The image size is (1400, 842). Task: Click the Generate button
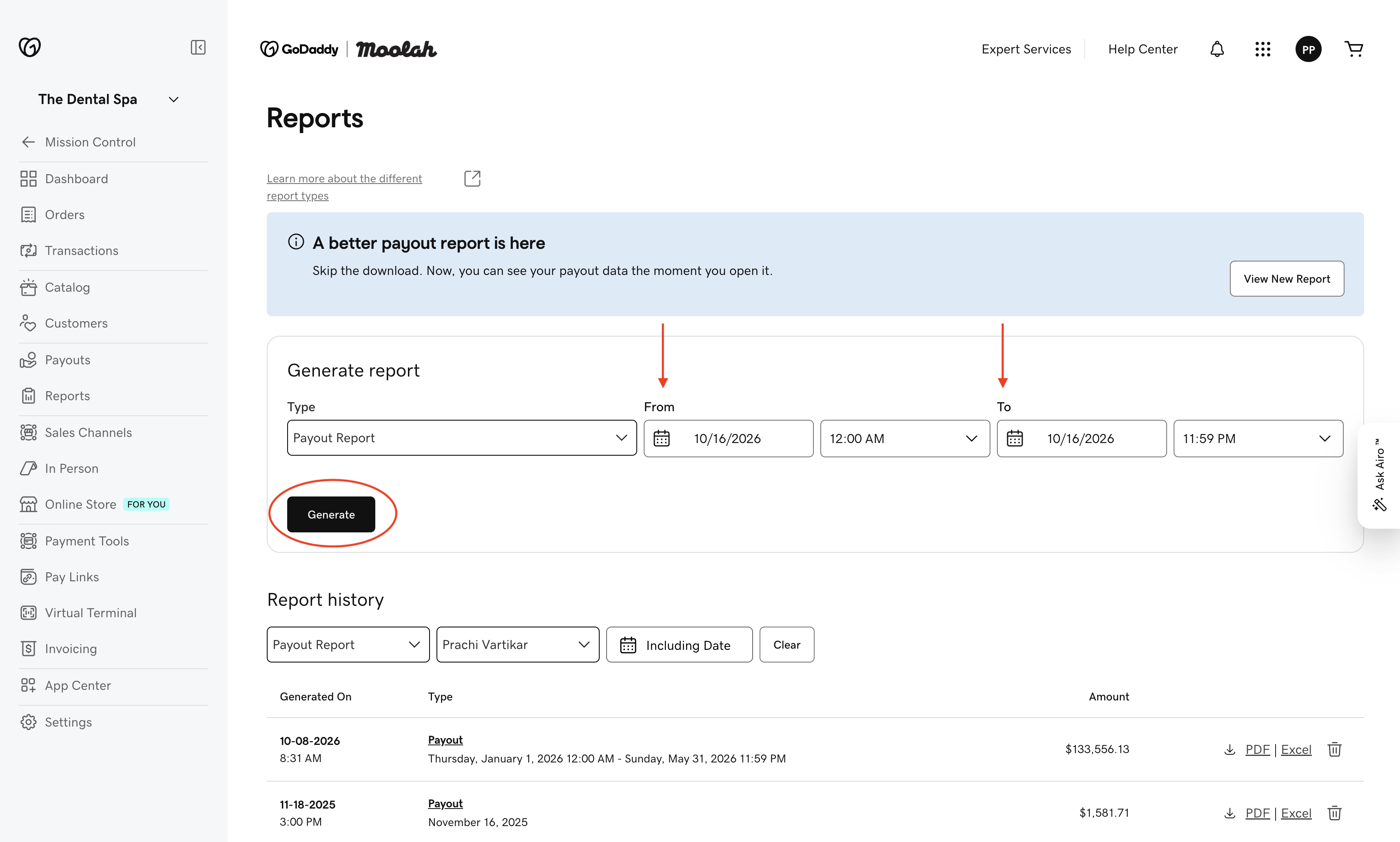pos(331,514)
